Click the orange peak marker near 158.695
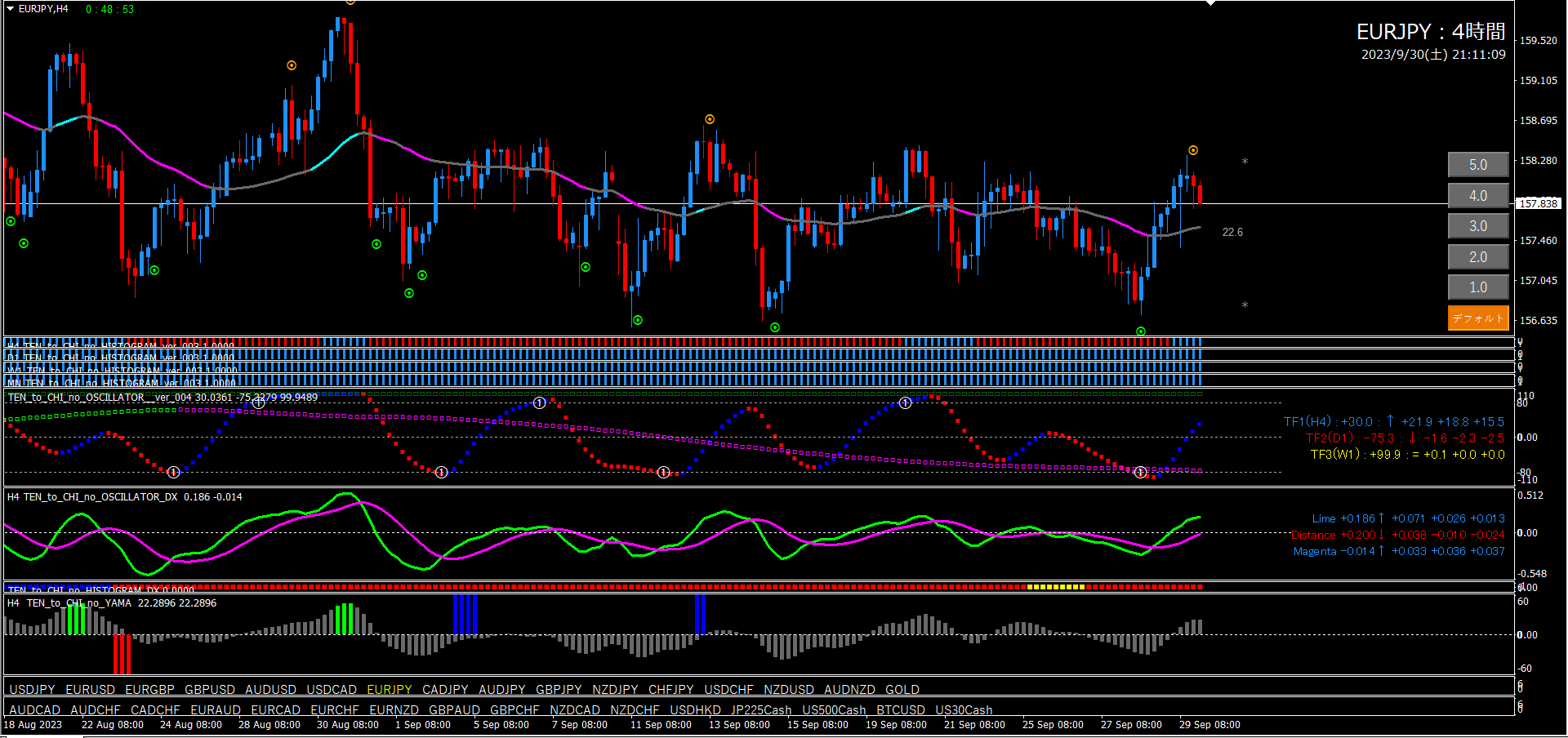1568x738 pixels. 710,119
